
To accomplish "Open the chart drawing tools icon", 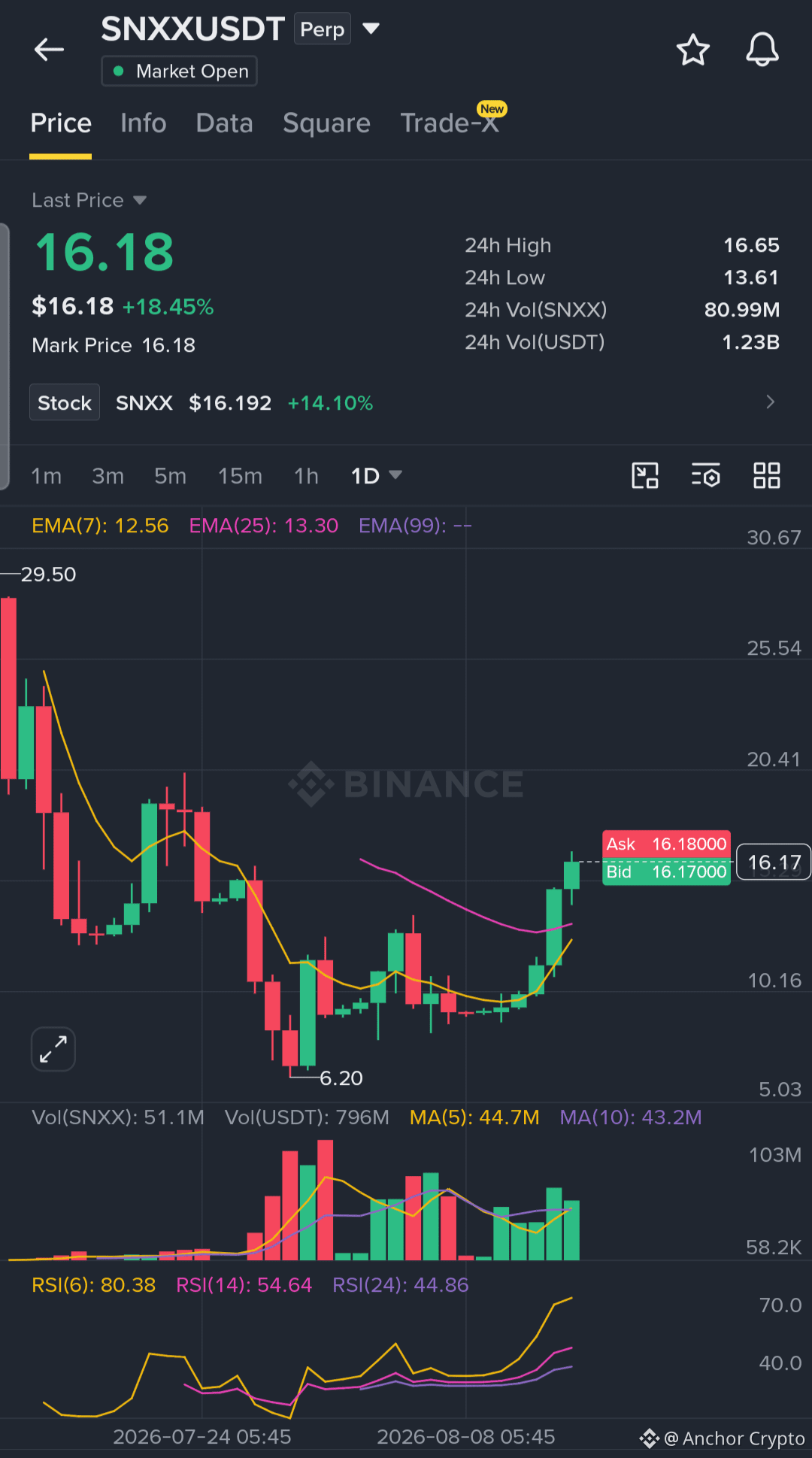I will [644, 476].
